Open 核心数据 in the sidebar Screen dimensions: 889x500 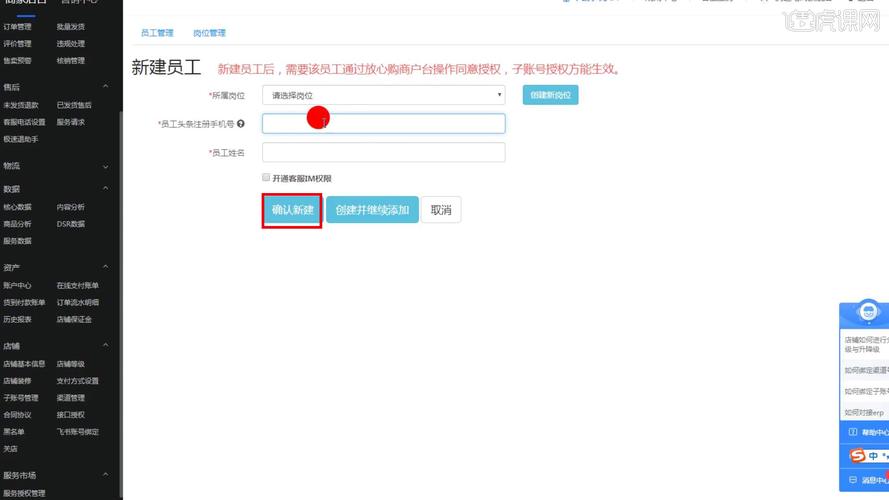(18, 207)
